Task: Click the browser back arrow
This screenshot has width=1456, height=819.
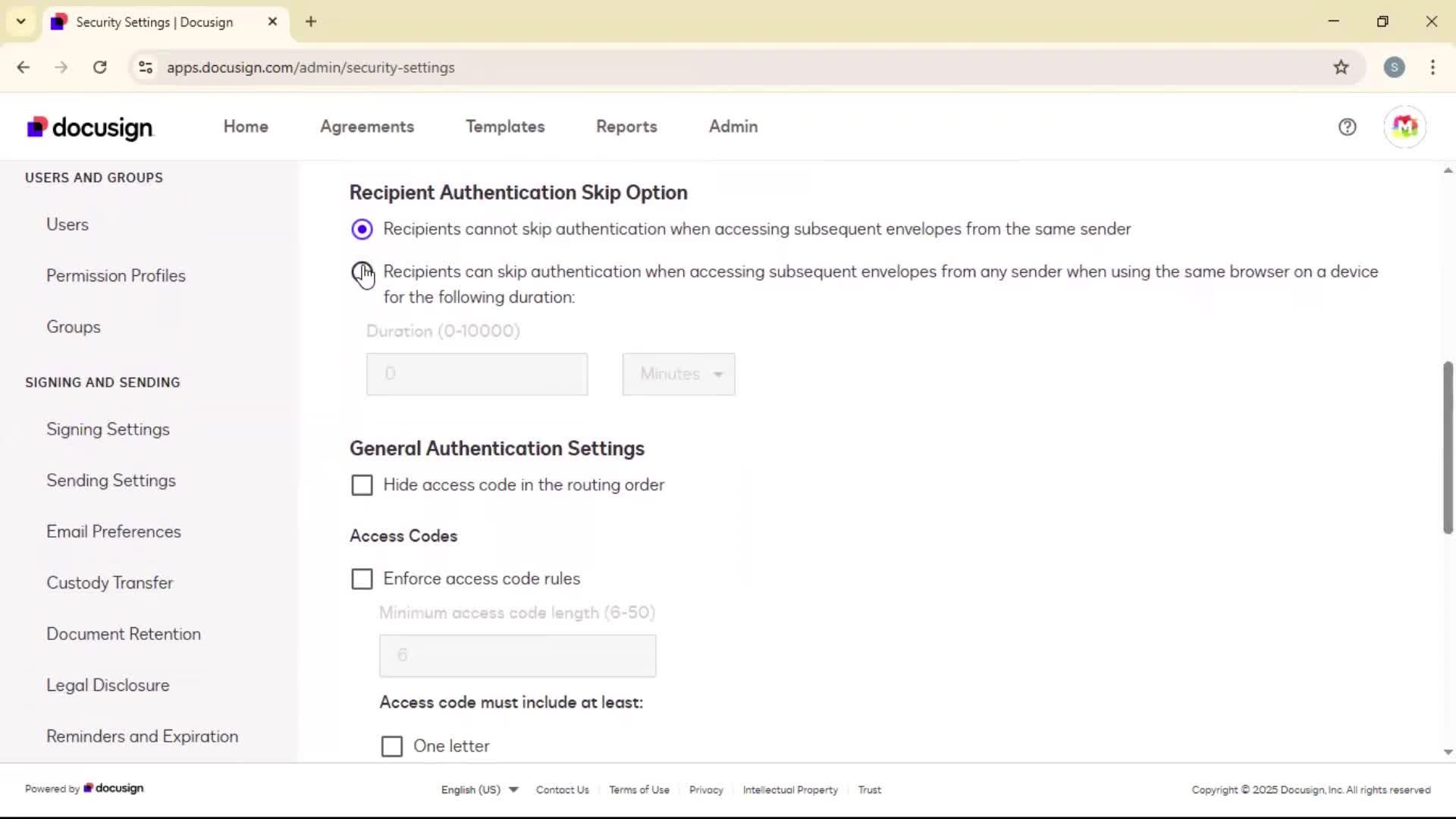Action: 24,67
